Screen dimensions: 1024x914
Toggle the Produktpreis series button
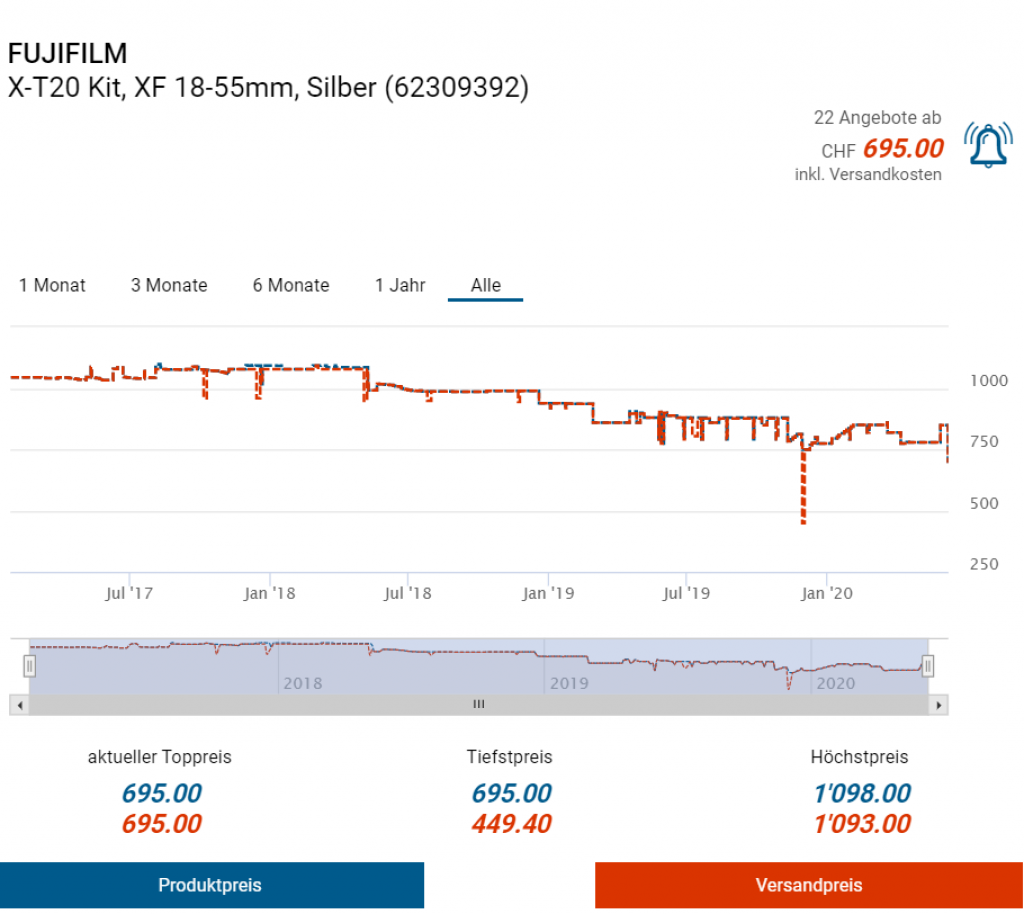point(212,885)
